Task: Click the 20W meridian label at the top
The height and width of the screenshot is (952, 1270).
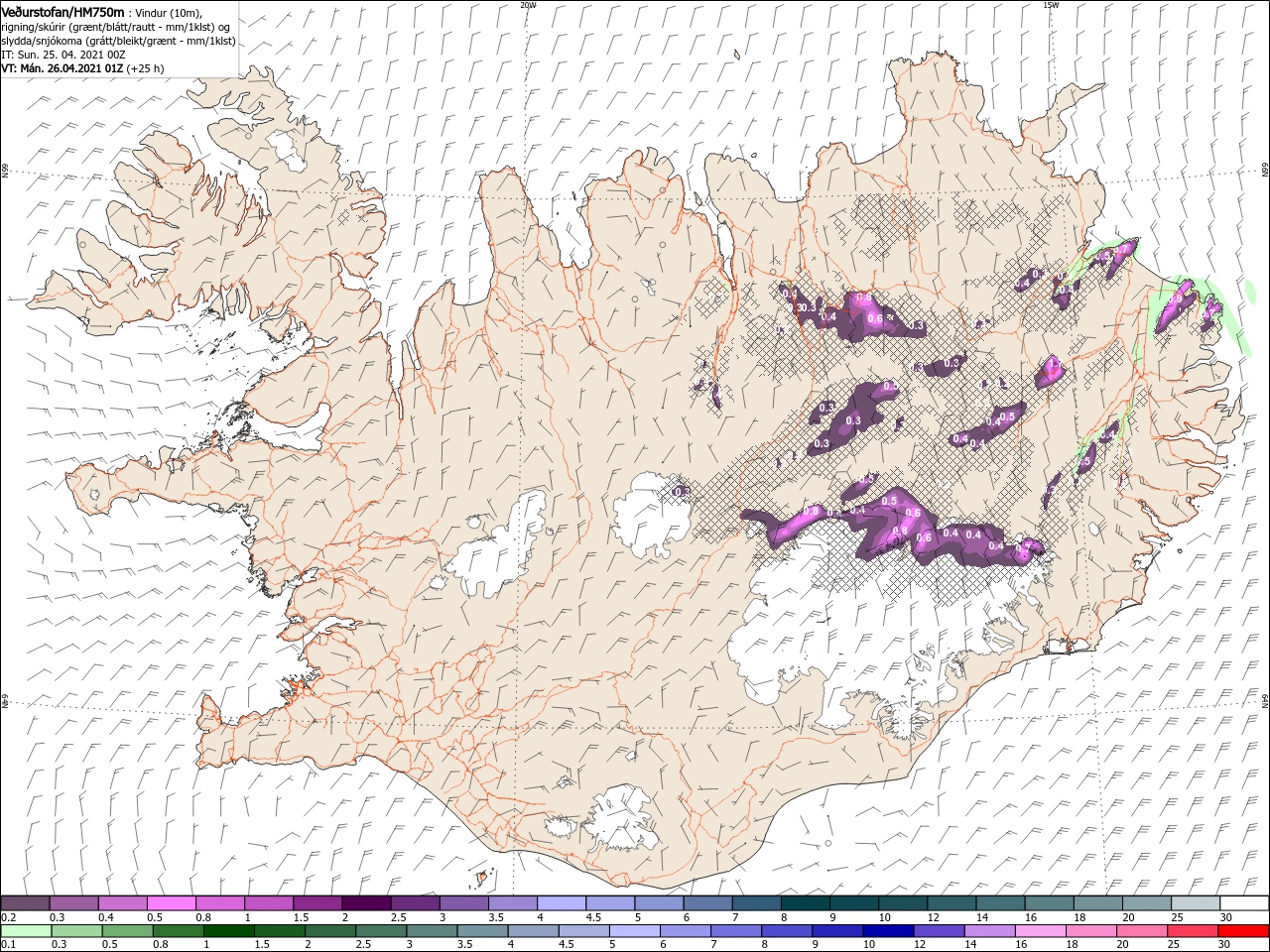Action: 528,5
